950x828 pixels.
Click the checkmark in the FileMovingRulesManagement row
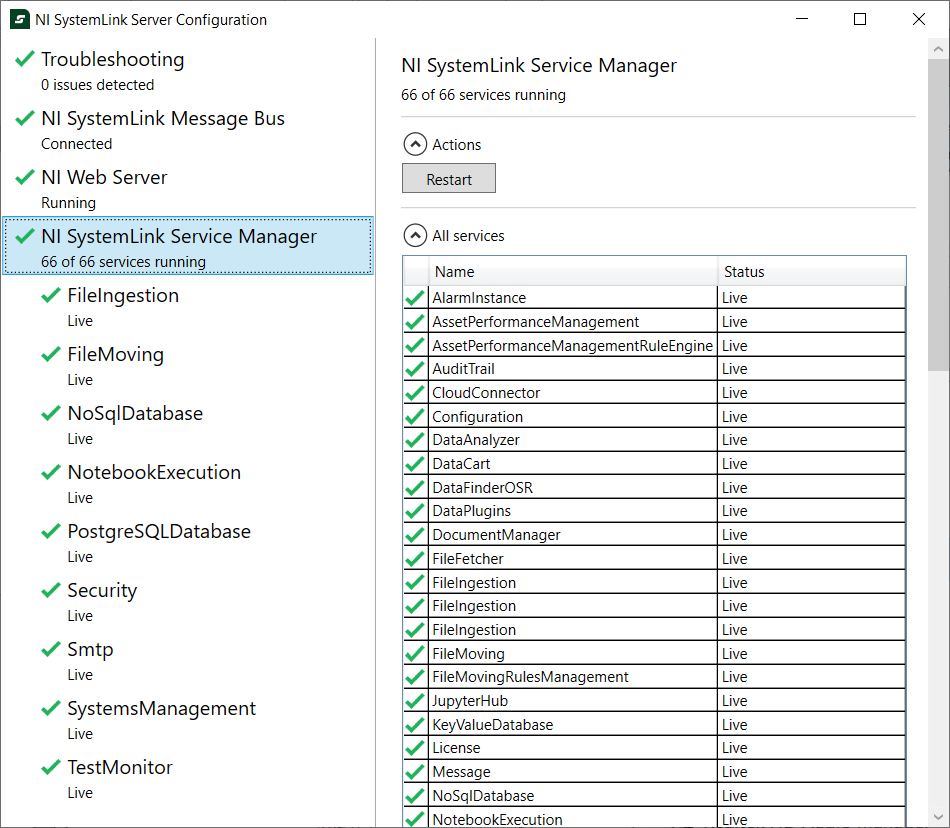click(415, 677)
